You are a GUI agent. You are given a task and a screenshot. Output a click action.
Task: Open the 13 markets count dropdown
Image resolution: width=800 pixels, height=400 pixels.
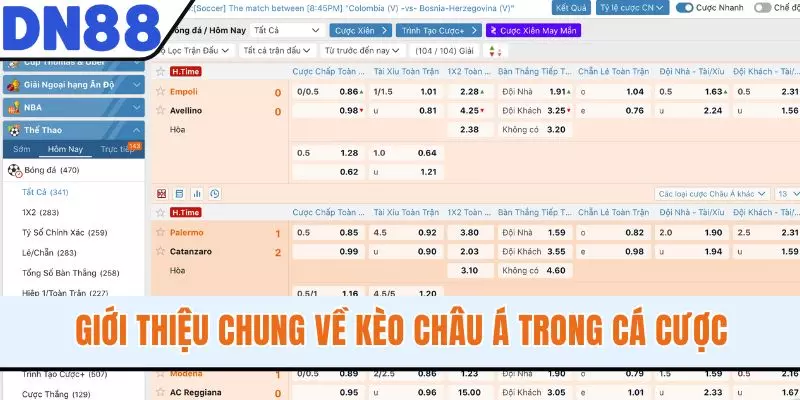point(787,194)
